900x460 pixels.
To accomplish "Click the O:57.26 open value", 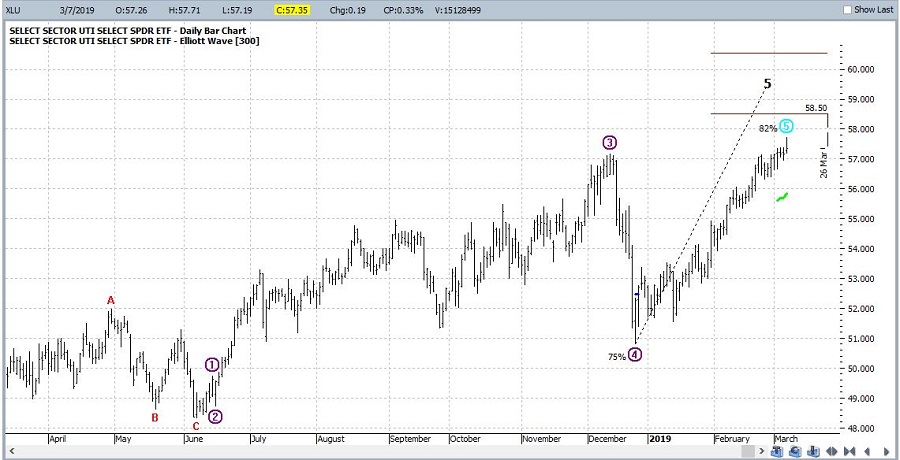I will [130, 10].
